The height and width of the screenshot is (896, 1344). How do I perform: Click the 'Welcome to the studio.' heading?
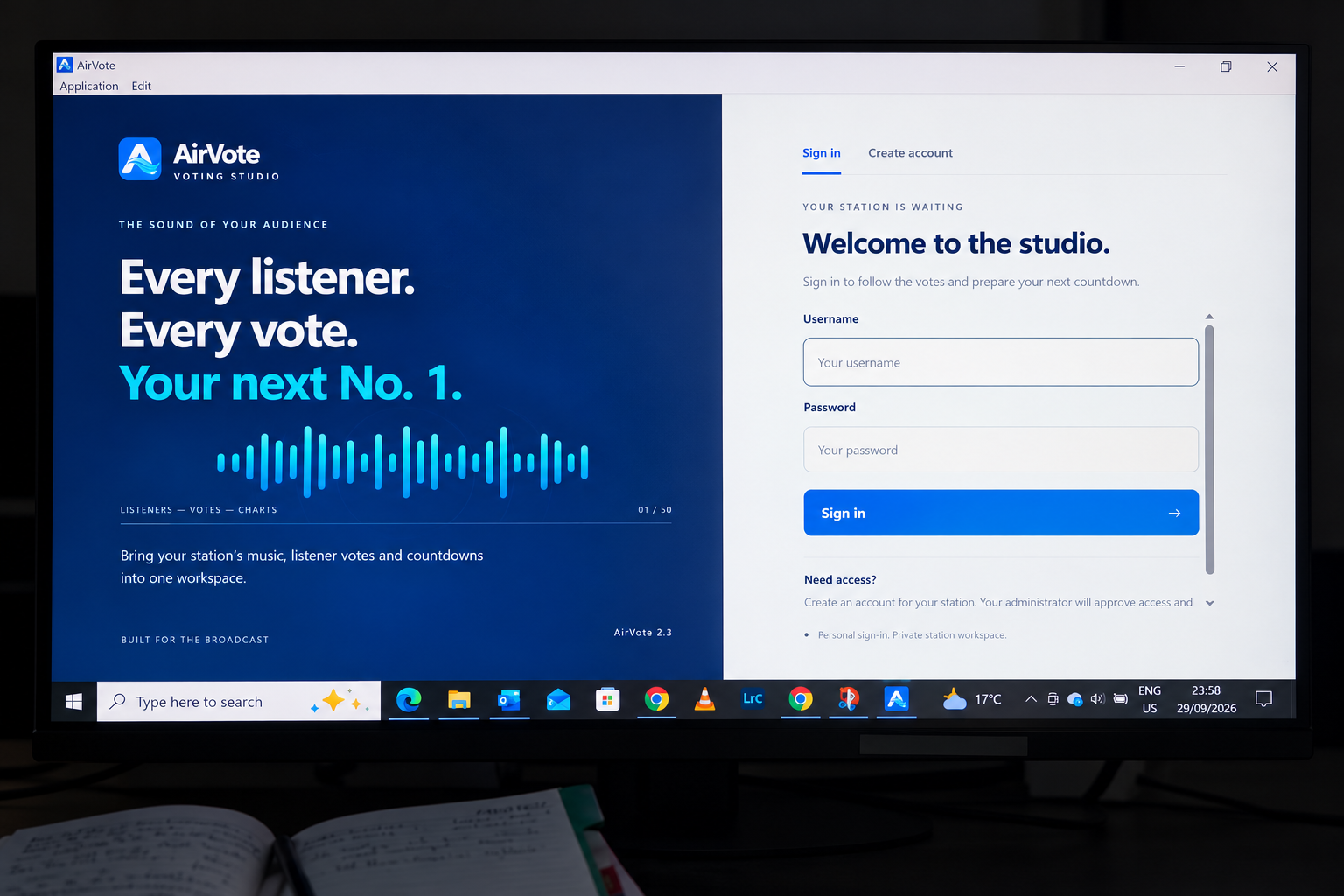956,243
